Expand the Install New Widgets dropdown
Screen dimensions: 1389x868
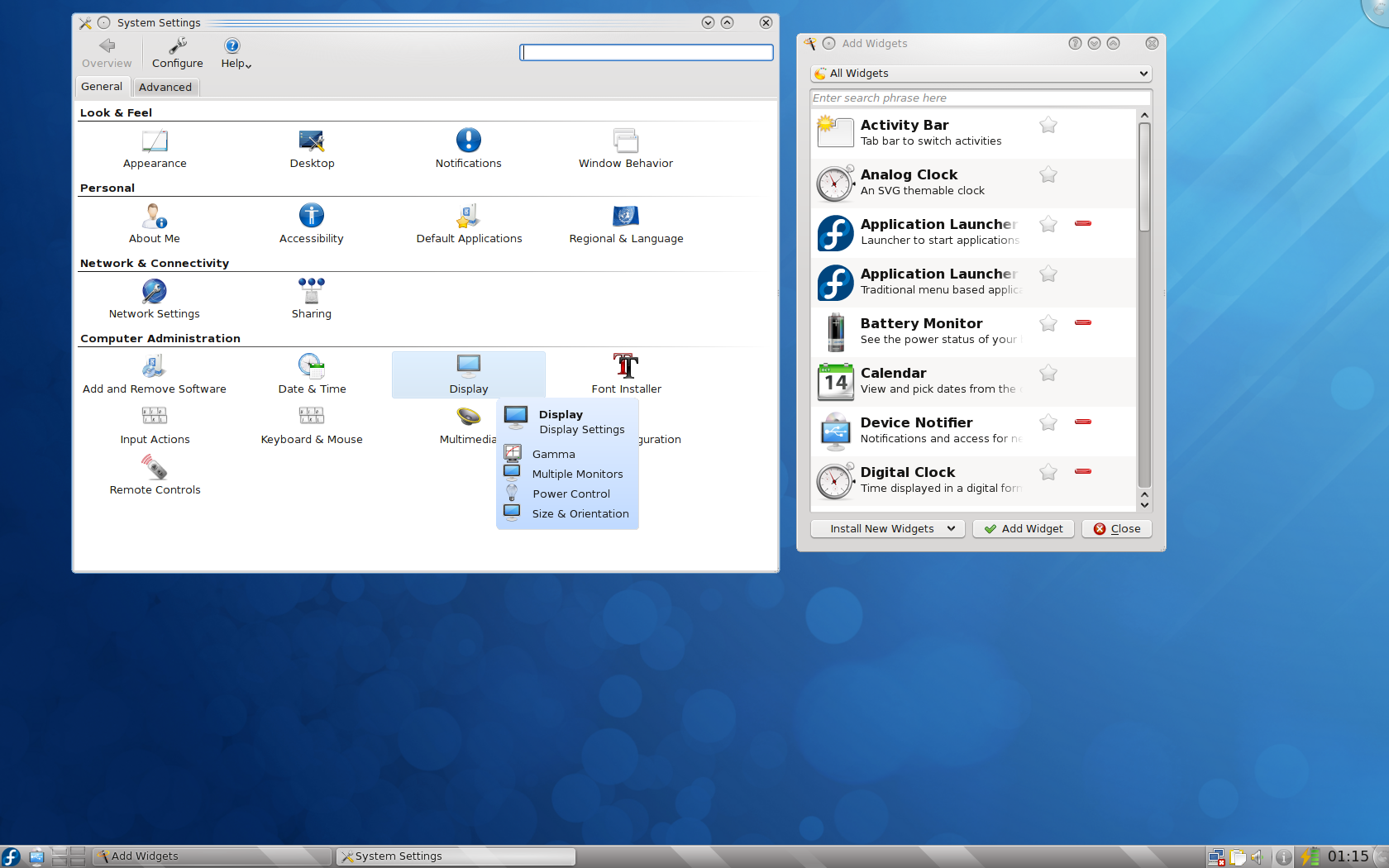pos(887,529)
